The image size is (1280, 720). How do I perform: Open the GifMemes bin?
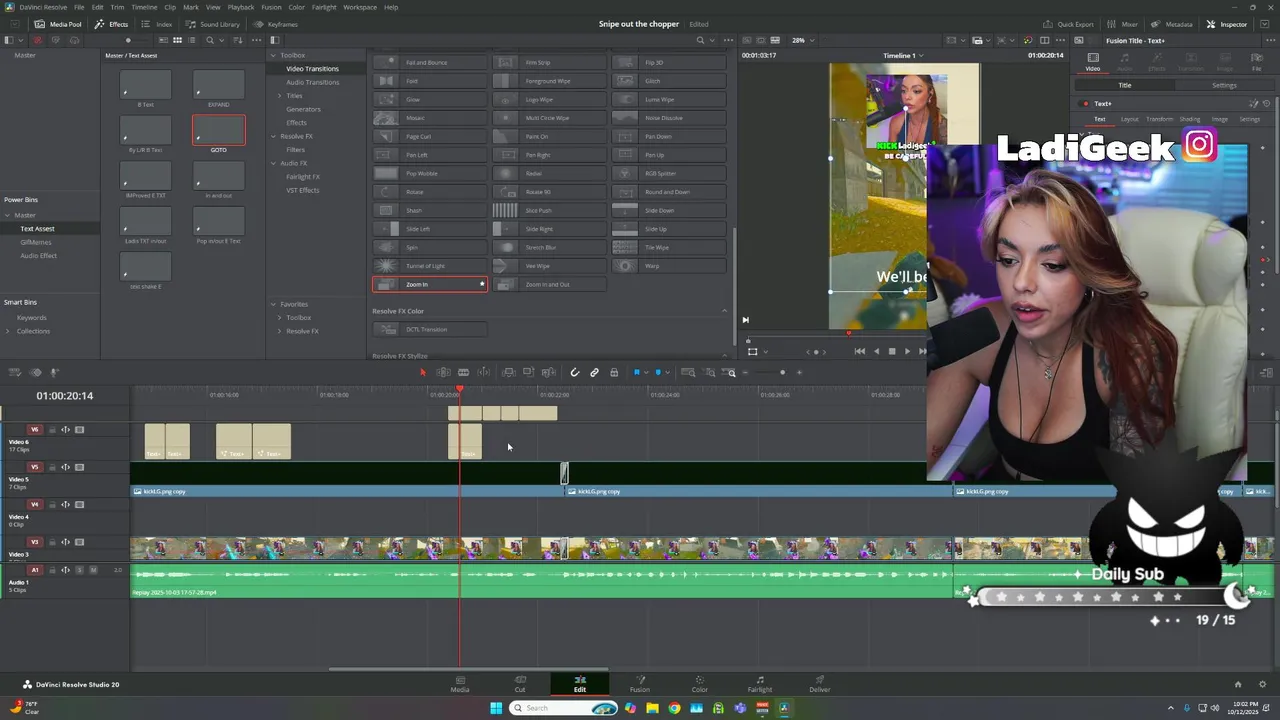[x=36, y=242]
